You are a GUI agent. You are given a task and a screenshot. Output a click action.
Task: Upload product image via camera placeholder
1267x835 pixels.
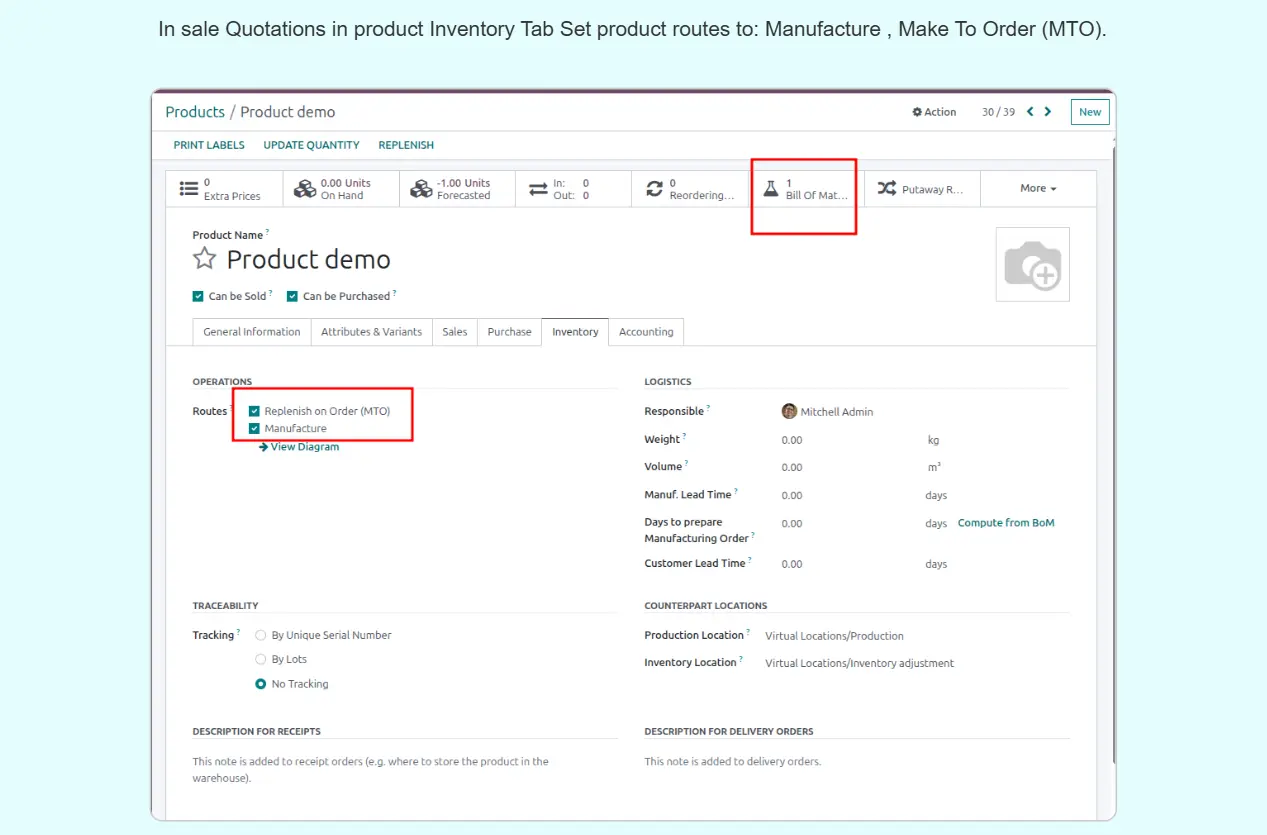click(1032, 265)
